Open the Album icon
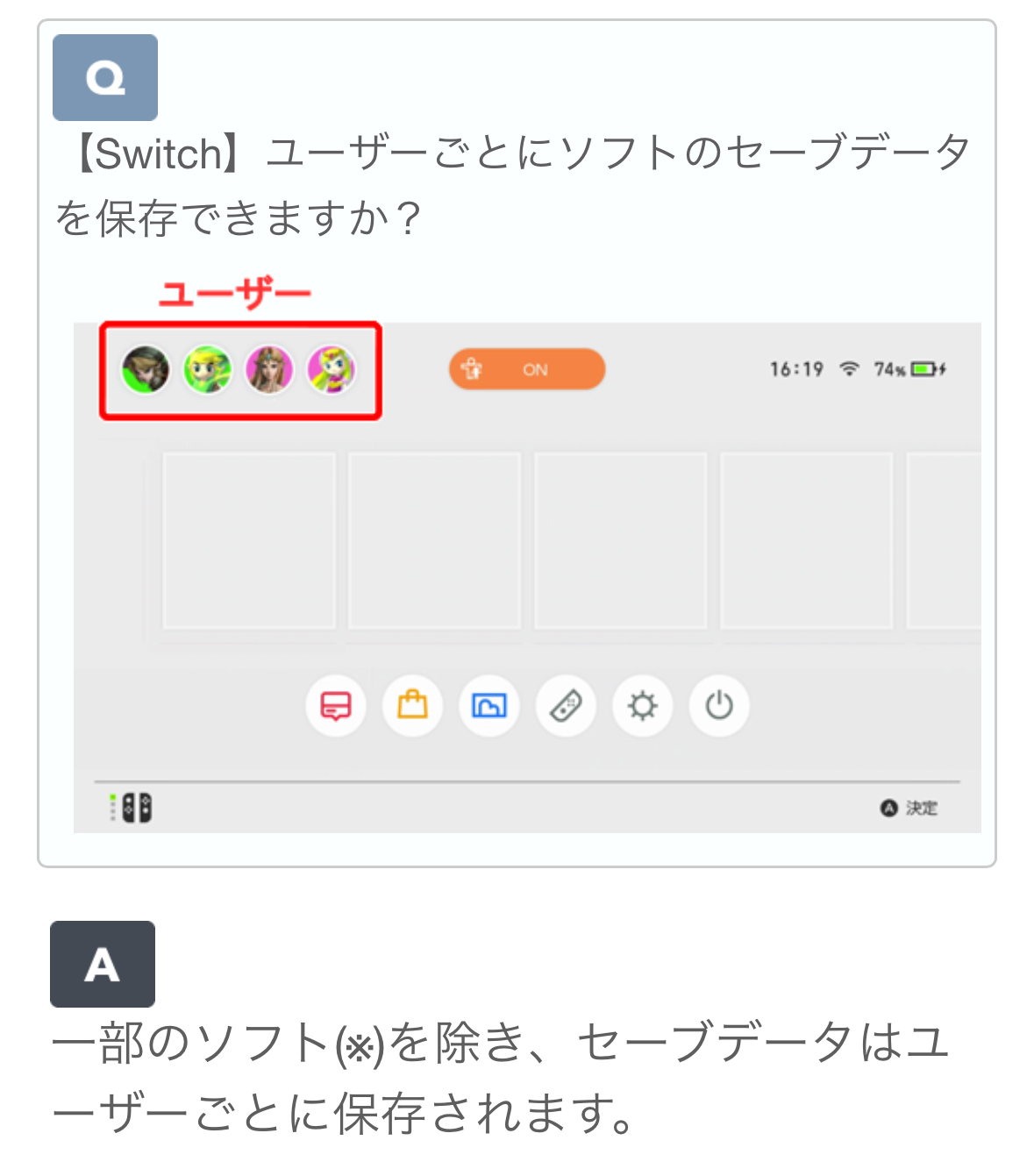Screen dimensions: 1034x1176 (489, 705)
